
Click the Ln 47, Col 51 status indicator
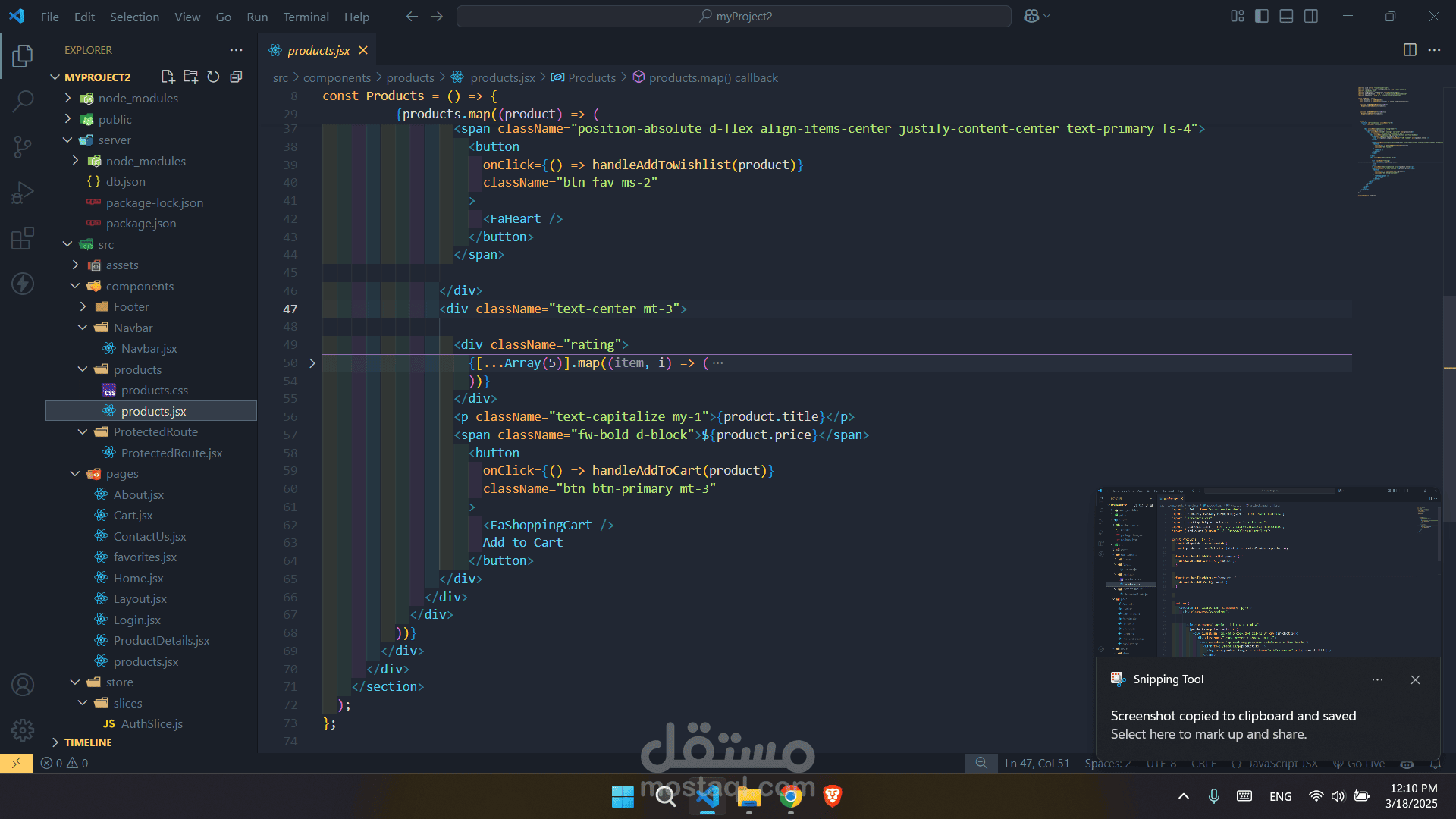(x=1037, y=764)
